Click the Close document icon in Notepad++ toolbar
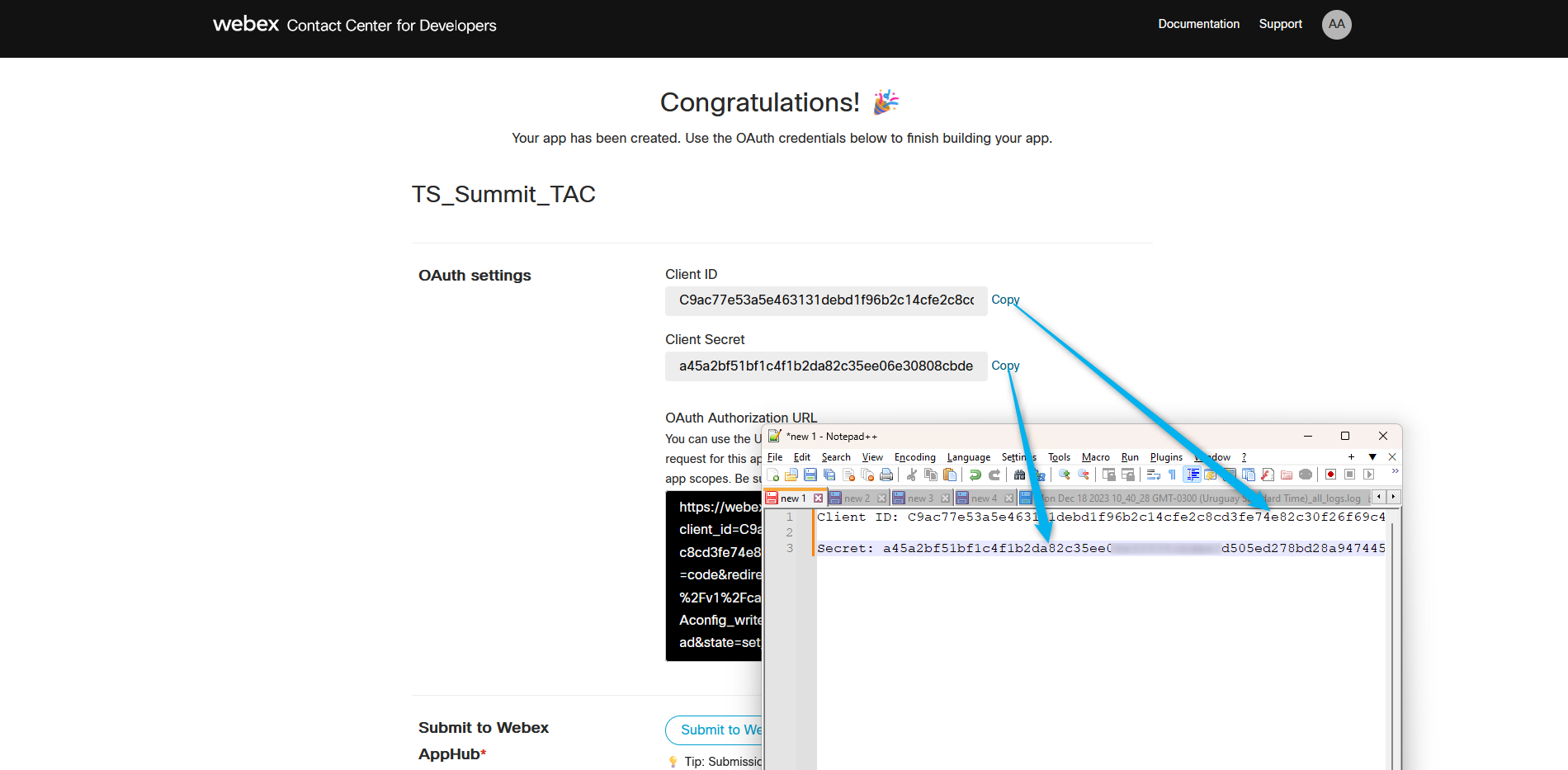This screenshot has width=1568, height=770. pos(848,475)
